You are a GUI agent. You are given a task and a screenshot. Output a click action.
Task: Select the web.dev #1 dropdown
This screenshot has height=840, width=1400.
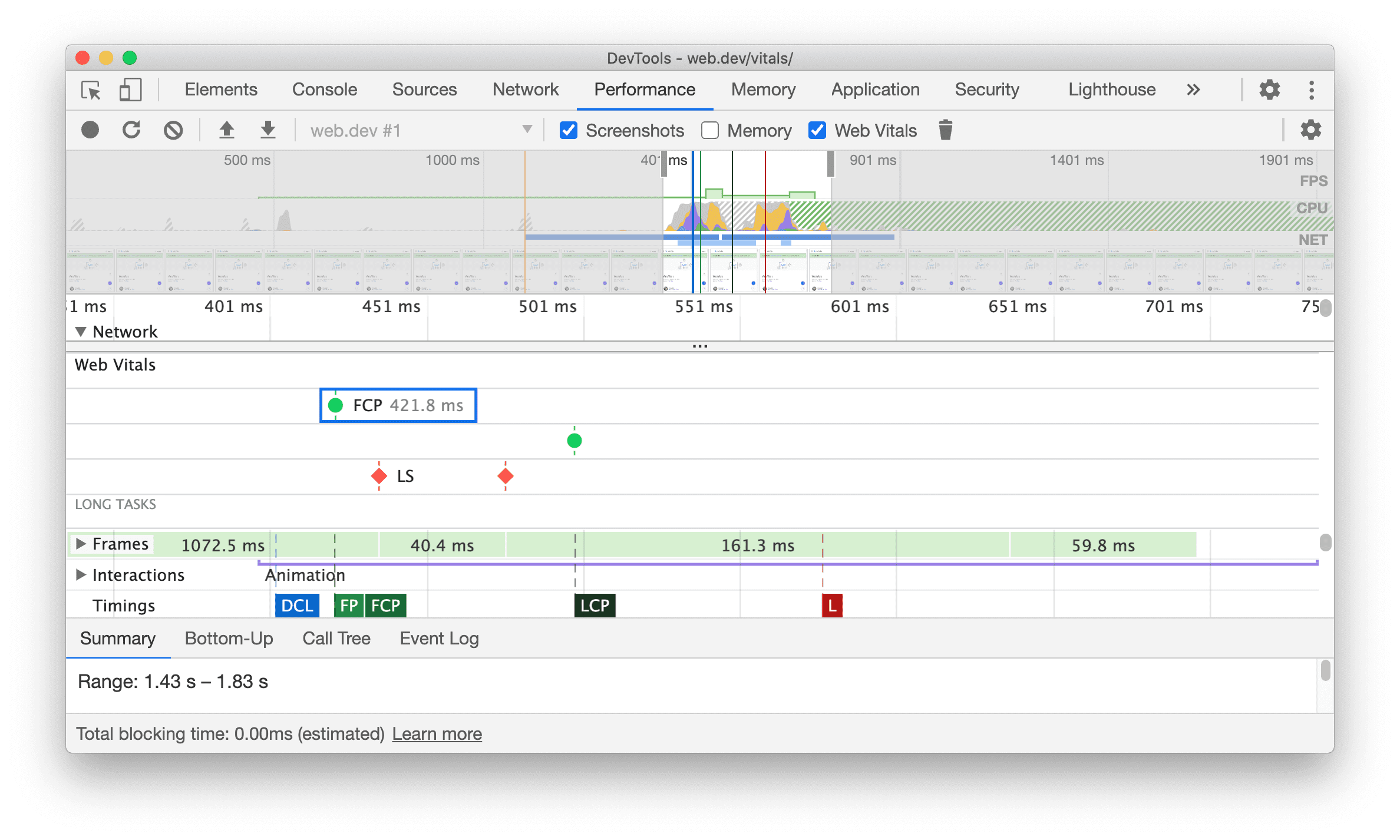[x=413, y=131]
